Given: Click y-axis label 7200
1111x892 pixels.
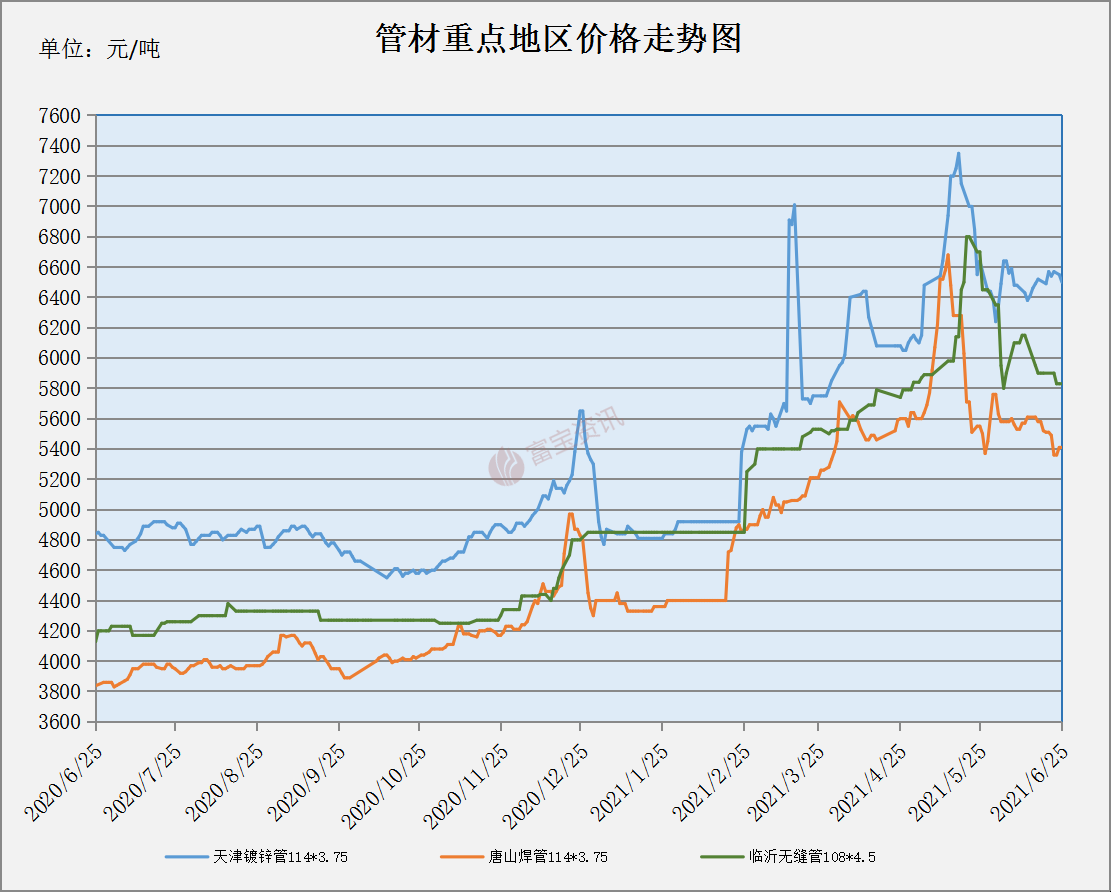Looking at the screenshot, I should tap(60, 176).
